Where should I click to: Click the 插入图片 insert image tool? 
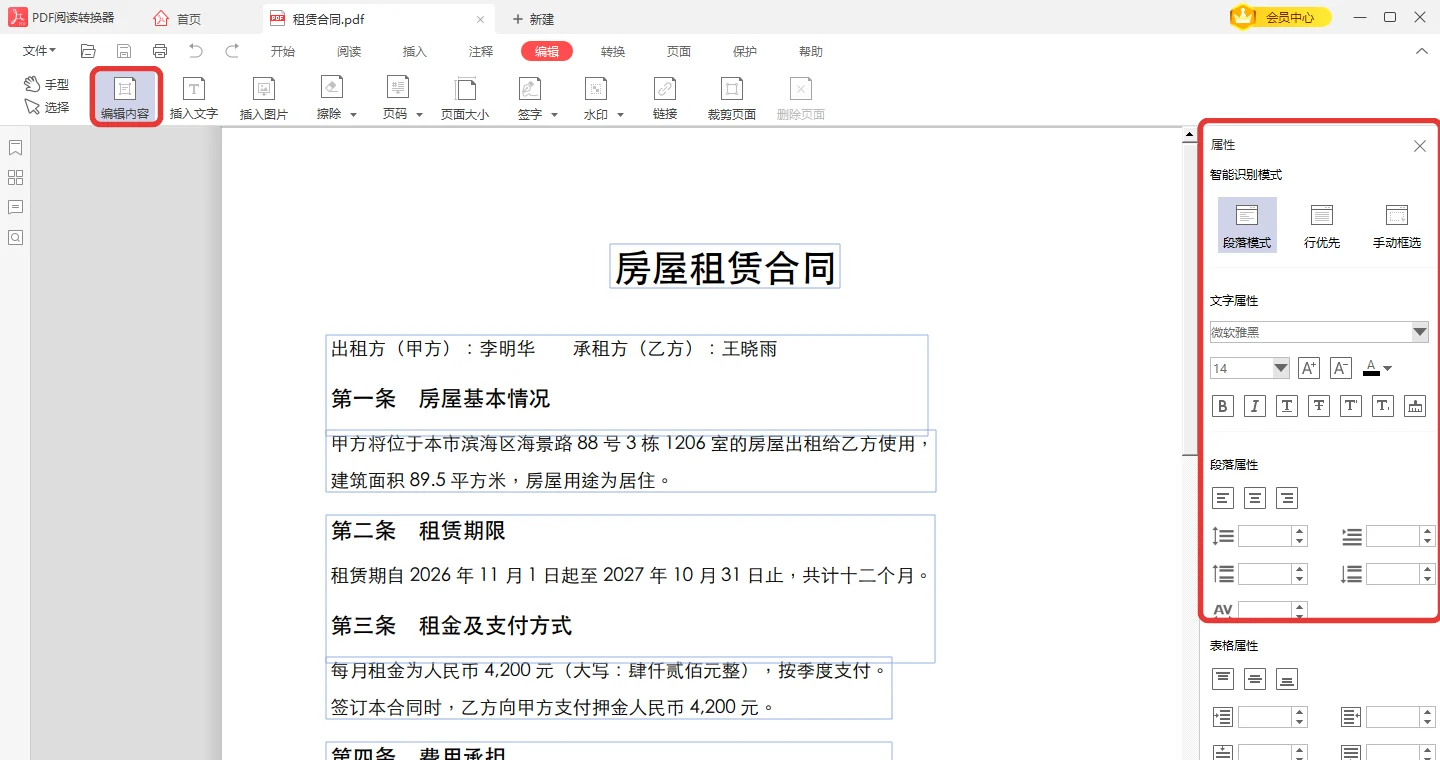(x=264, y=98)
